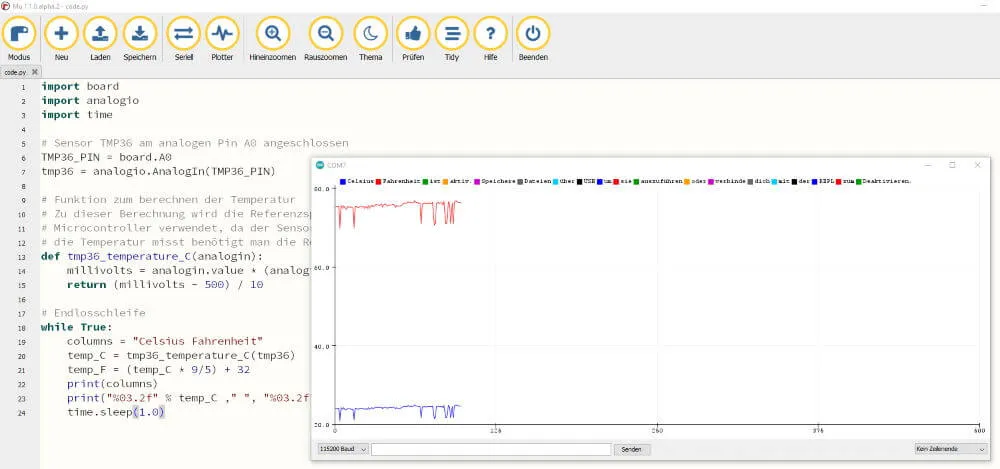Save the script with Speichern
The height and width of the screenshot is (469, 1000).
coord(140,33)
